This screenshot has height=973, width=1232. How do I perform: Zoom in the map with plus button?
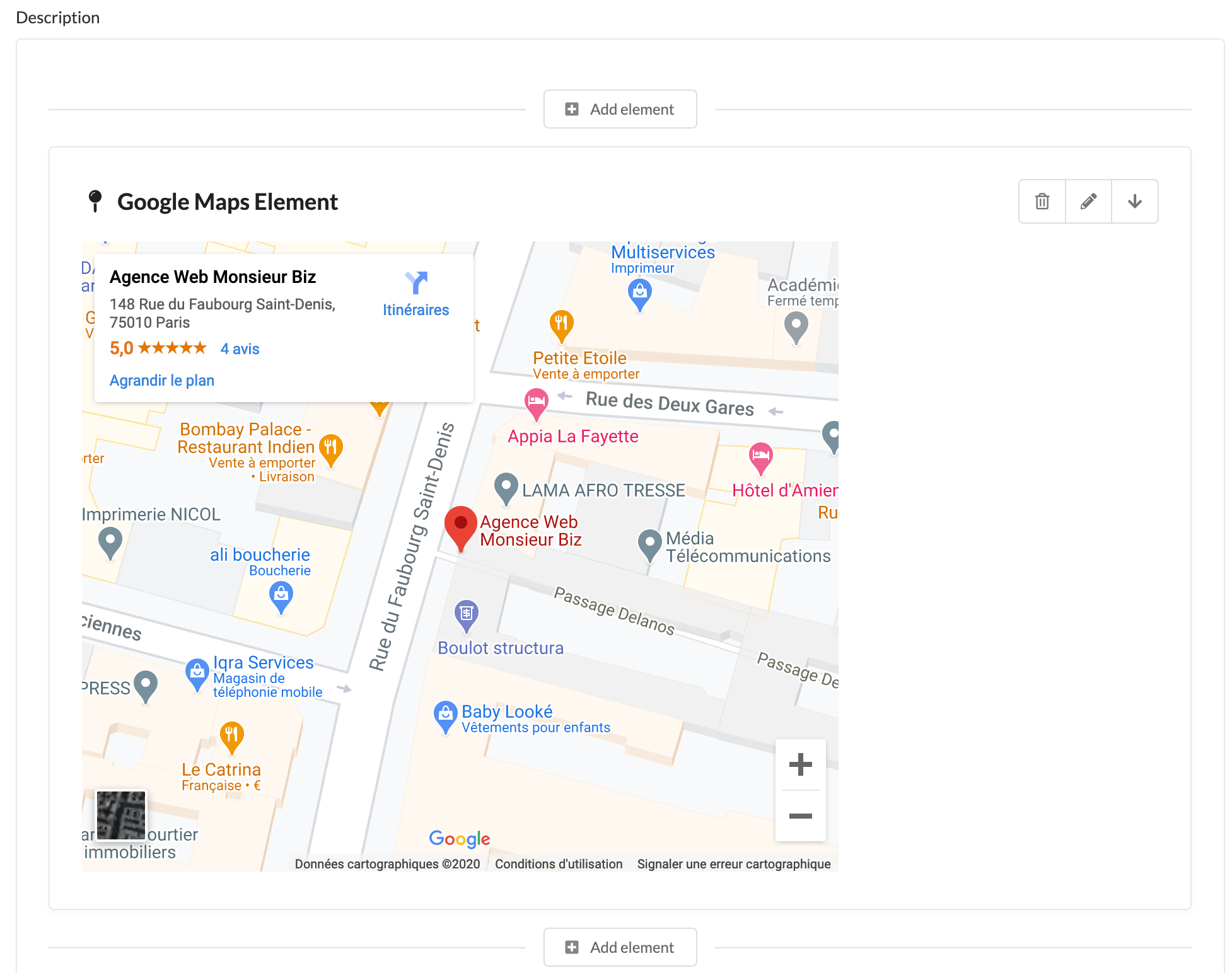tap(800, 764)
